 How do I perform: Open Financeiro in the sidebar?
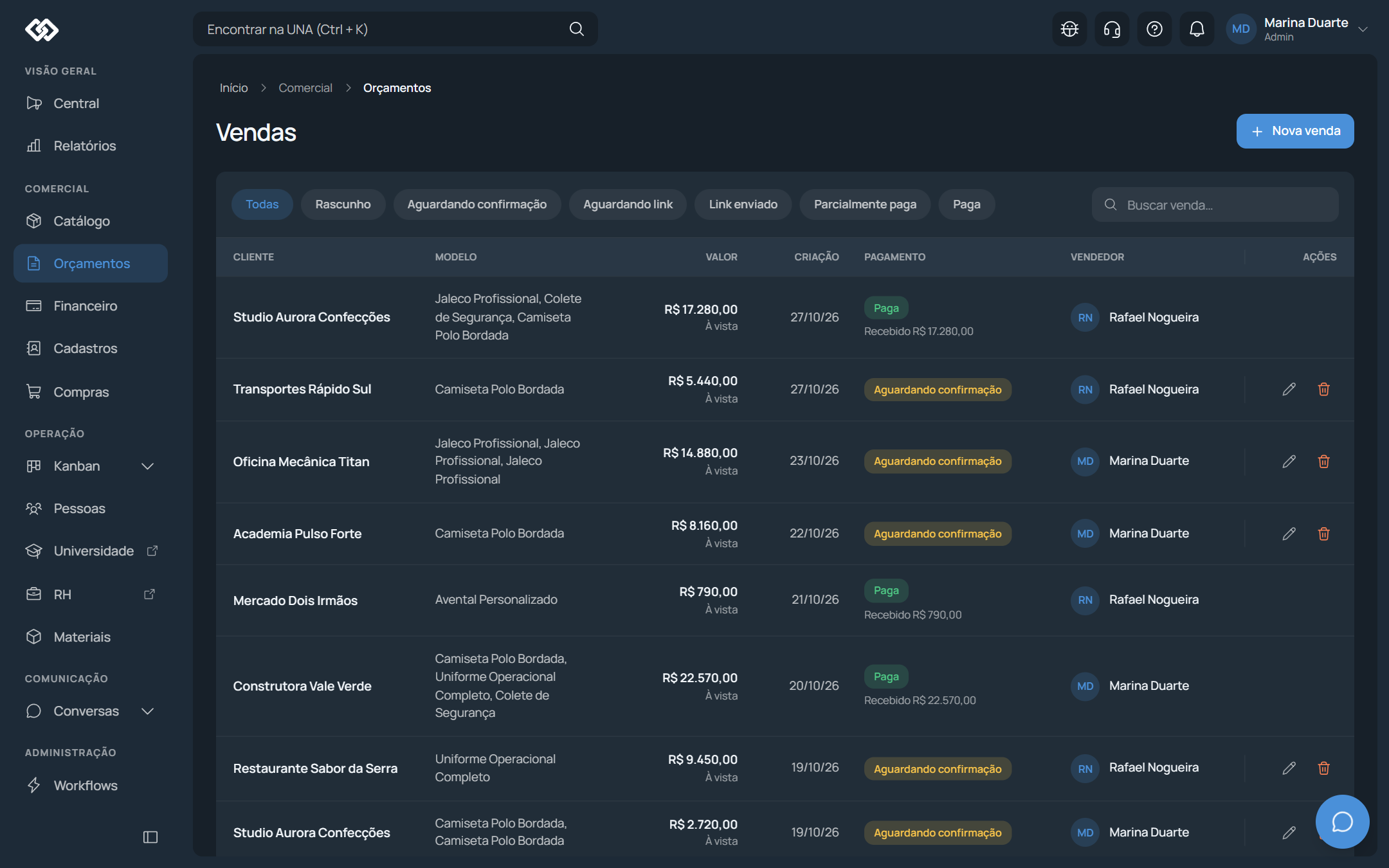(x=91, y=306)
